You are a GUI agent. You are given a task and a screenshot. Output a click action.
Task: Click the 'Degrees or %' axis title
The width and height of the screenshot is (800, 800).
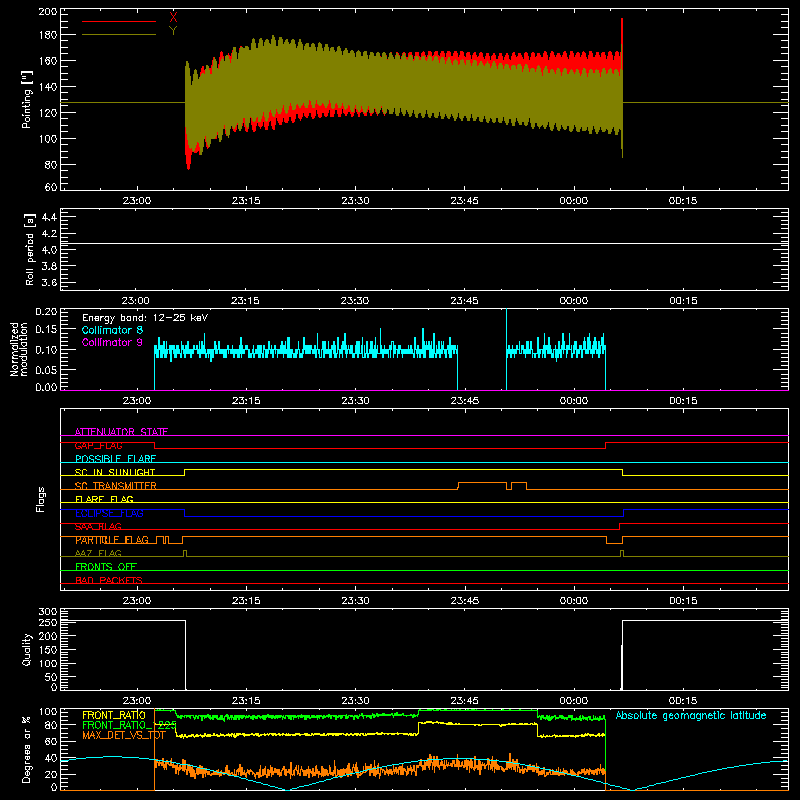pos(27,749)
